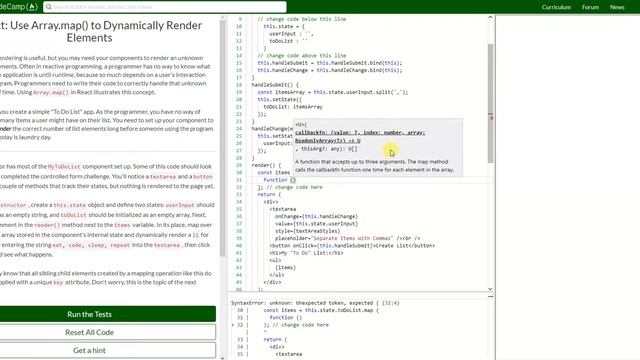640x360 pixels.
Task: Click the 'handleSubmit() {' line
Action: pyautogui.click(x=275, y=85)
